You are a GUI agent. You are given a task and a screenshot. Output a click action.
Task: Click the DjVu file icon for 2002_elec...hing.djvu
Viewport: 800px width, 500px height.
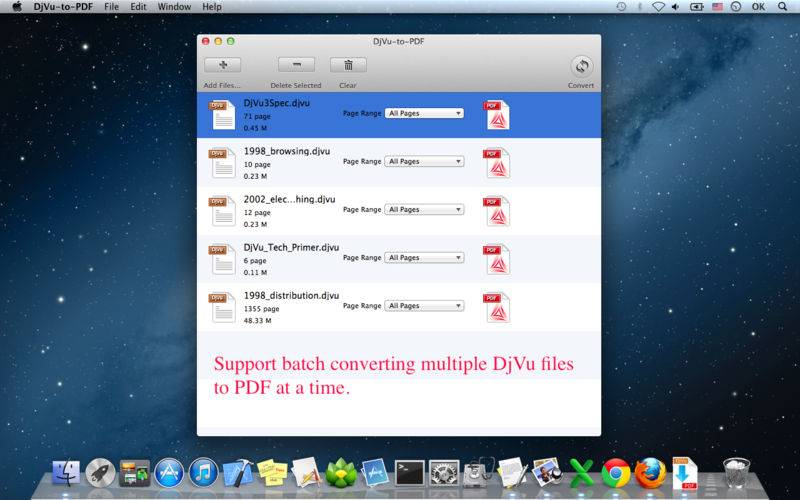tap(222, 211)
